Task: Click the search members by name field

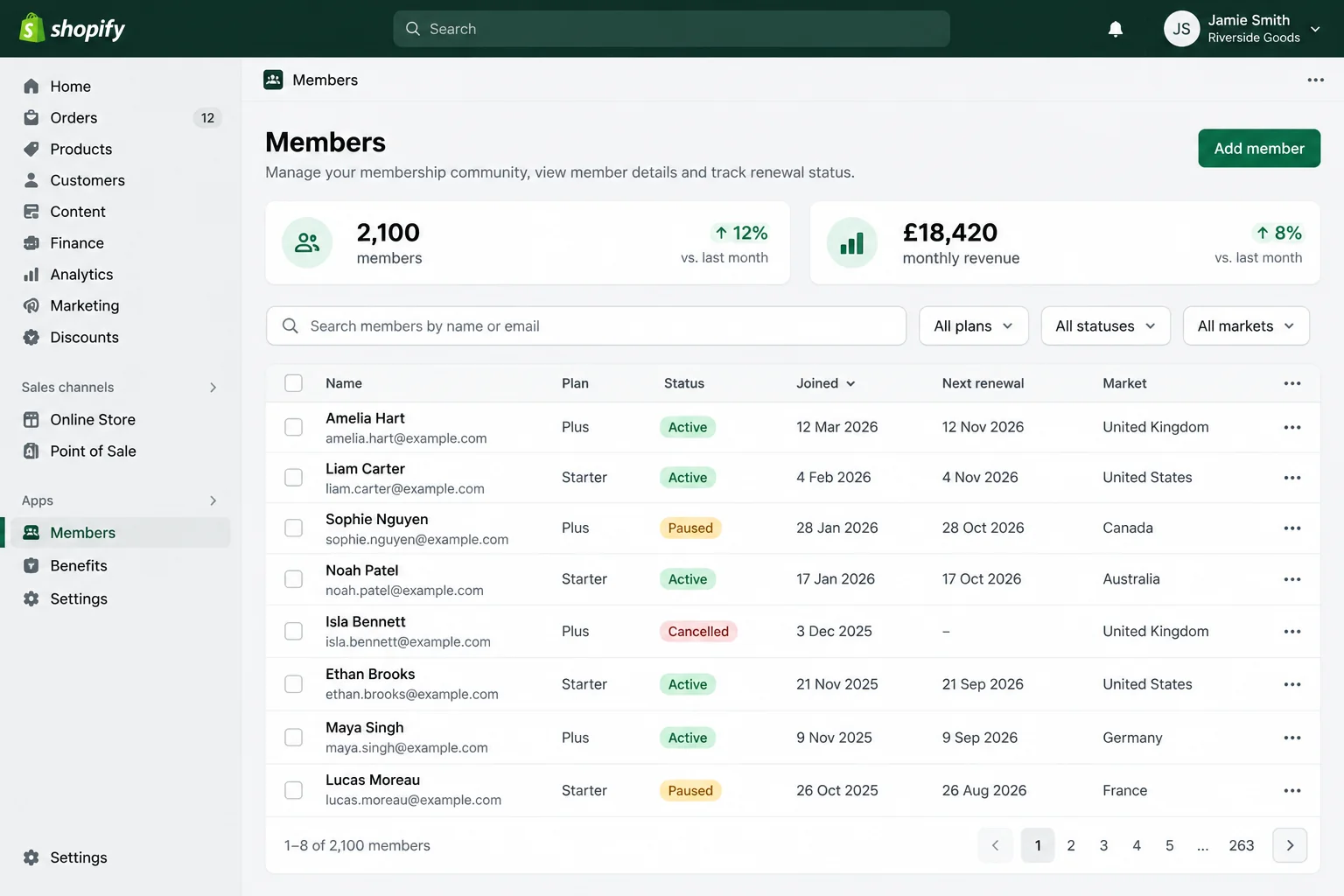Action: [586, 325]
